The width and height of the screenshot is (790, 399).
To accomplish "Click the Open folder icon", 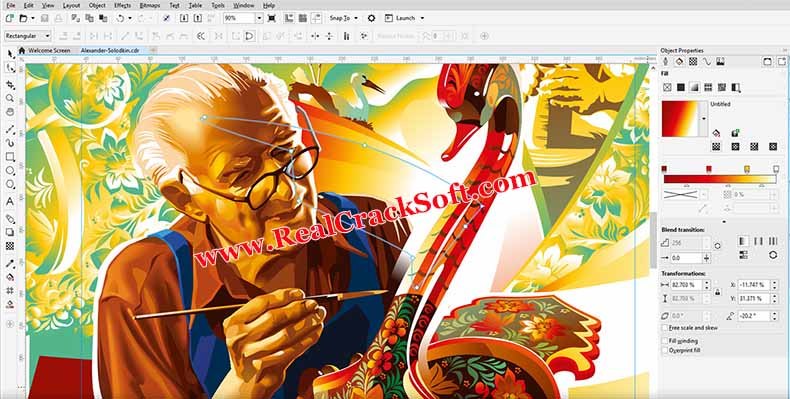I will pos(23,18).
